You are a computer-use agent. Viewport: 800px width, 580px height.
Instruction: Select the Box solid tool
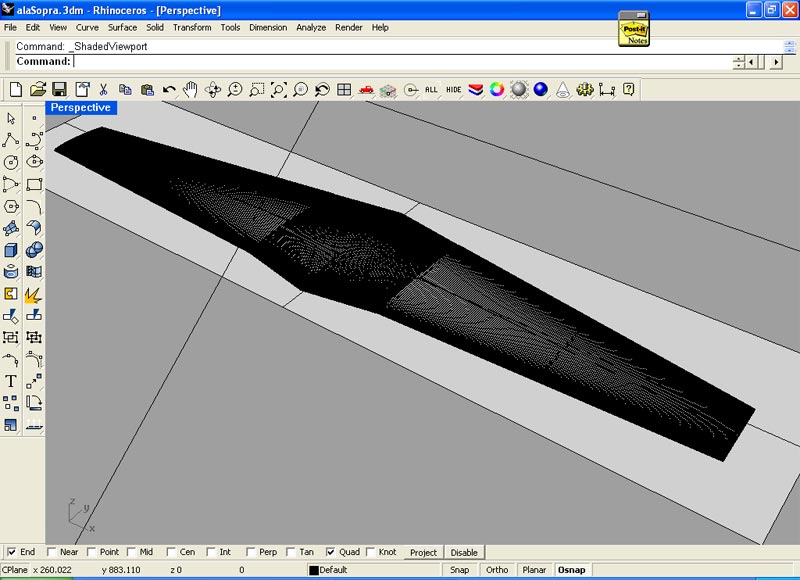click(x=11, y=249)
